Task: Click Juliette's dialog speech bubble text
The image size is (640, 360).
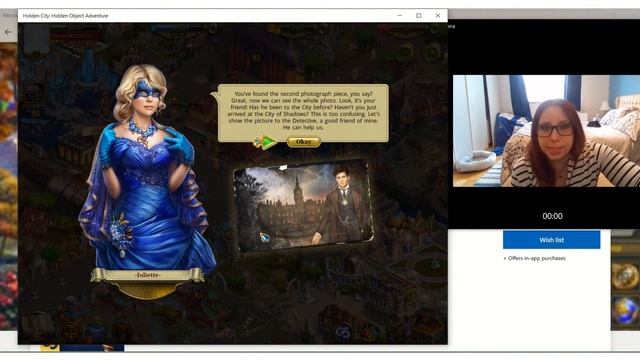Action: pyautogui.click(x=303, y=110)
